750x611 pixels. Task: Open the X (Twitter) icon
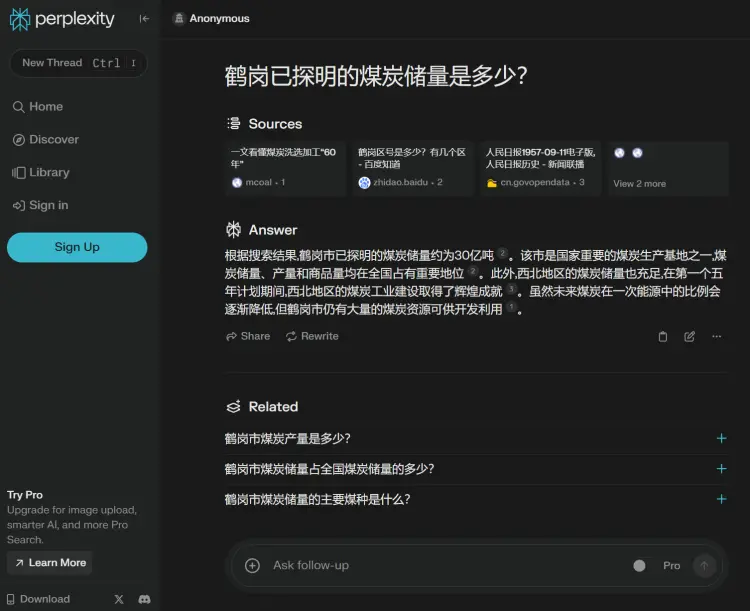119,599
